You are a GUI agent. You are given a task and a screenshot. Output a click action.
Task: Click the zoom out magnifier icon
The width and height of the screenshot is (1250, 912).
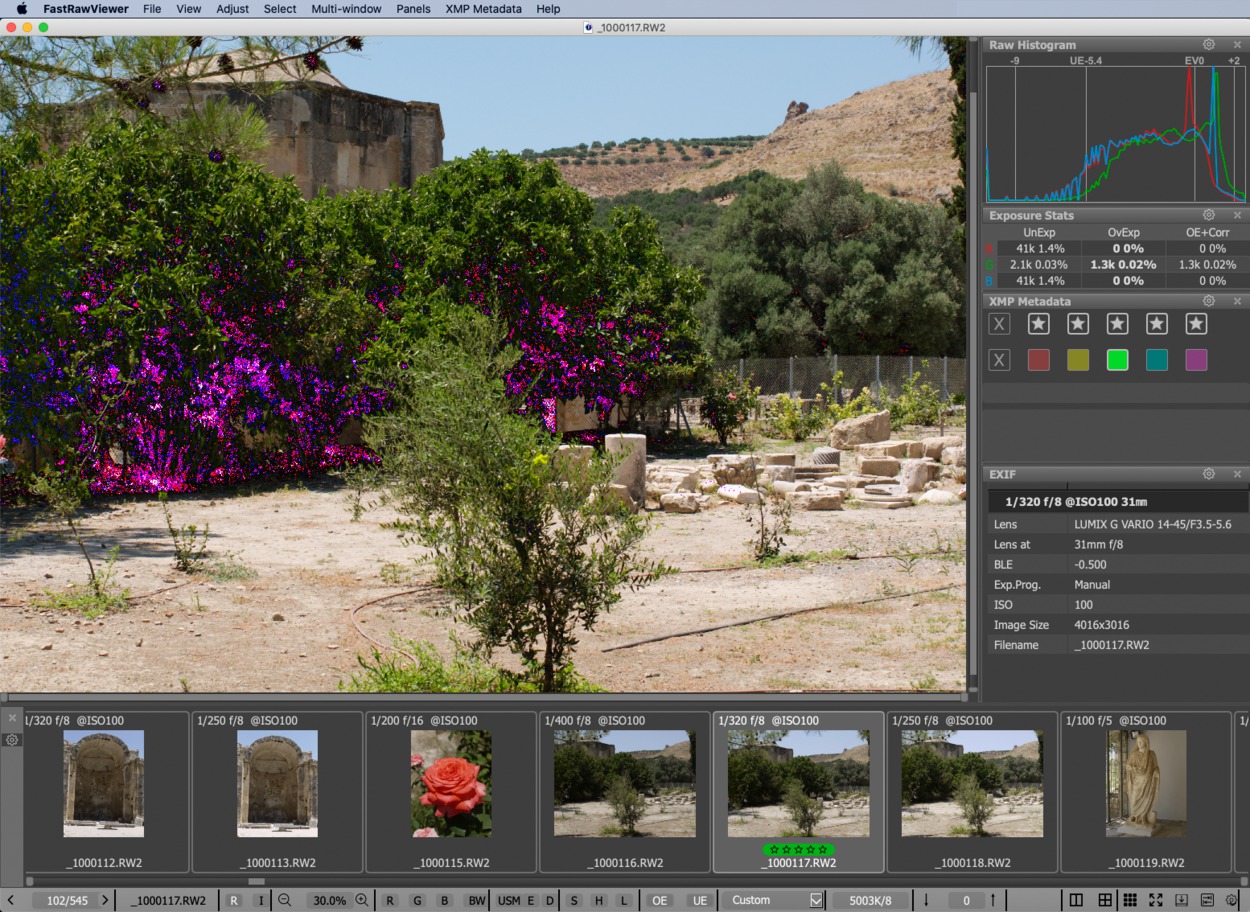pos(285,900)
